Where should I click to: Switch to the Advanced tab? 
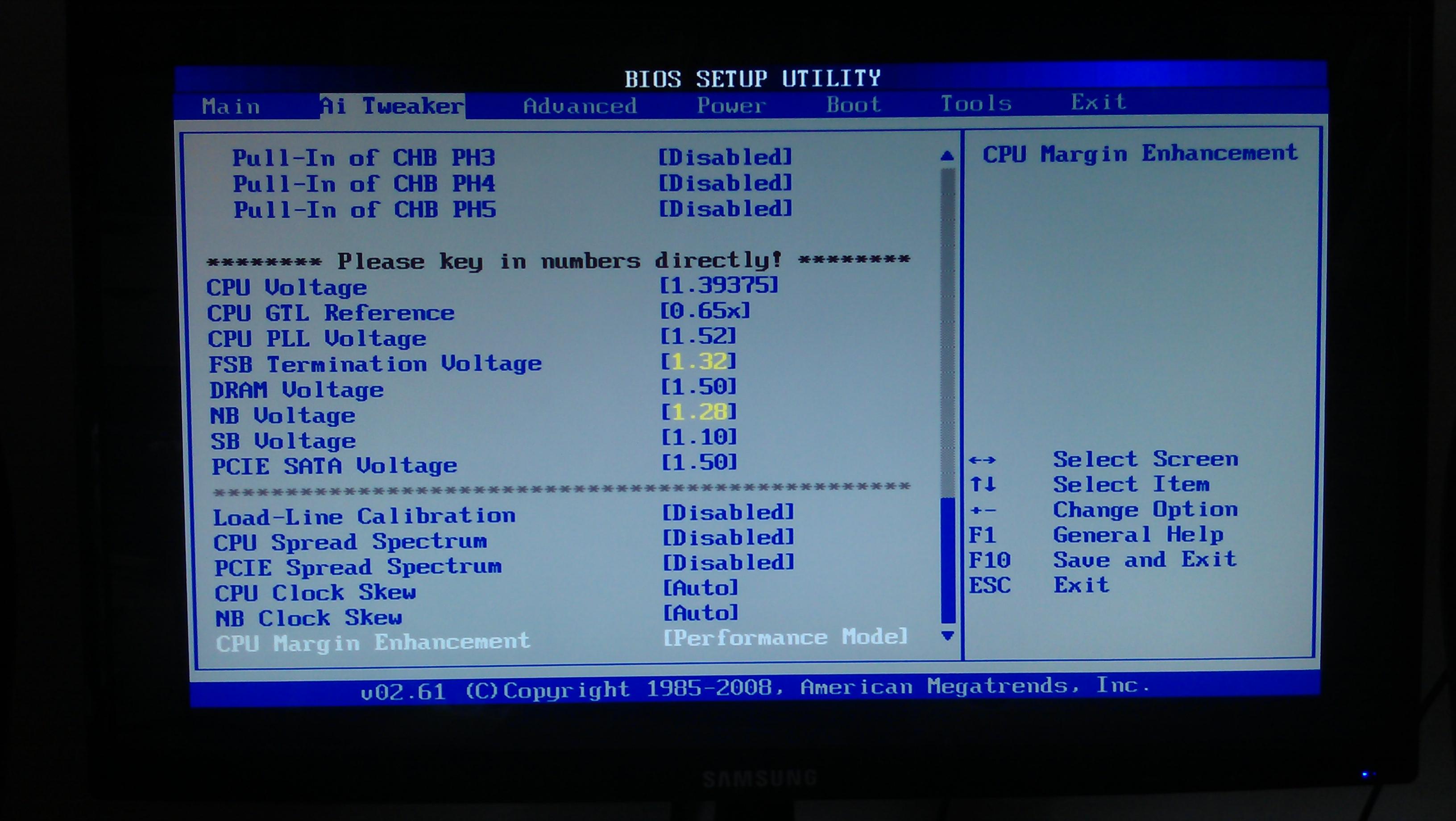580,106
